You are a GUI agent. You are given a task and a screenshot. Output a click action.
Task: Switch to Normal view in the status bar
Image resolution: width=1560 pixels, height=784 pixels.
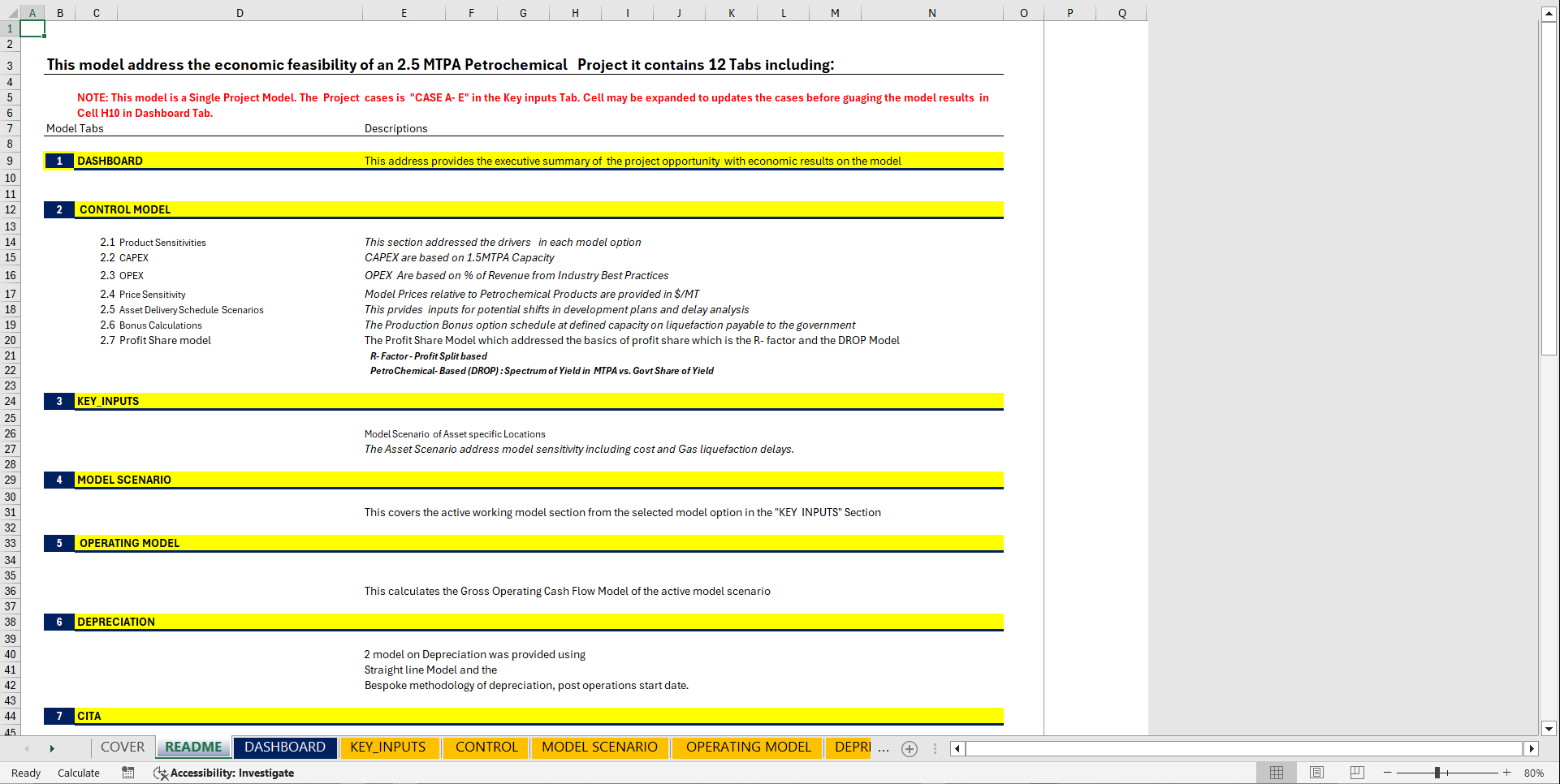tap(1277, 773)
